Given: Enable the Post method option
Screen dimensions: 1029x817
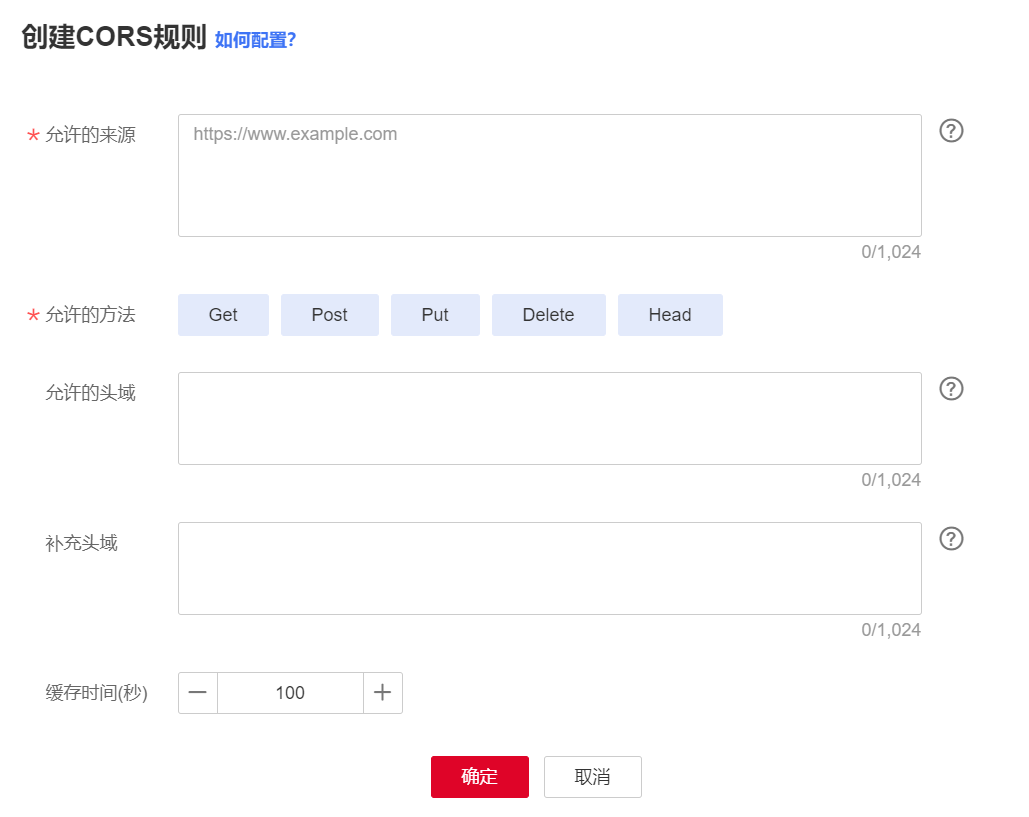Looking at the screenshot, I should tap(329, 315).
